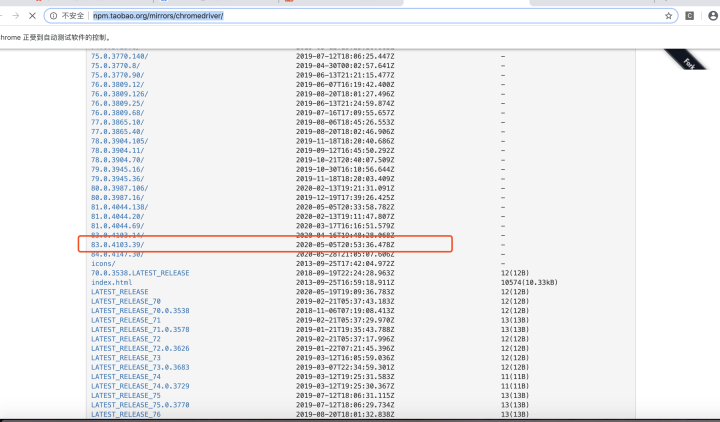Open the user profile avatar icon

(713, 16)
